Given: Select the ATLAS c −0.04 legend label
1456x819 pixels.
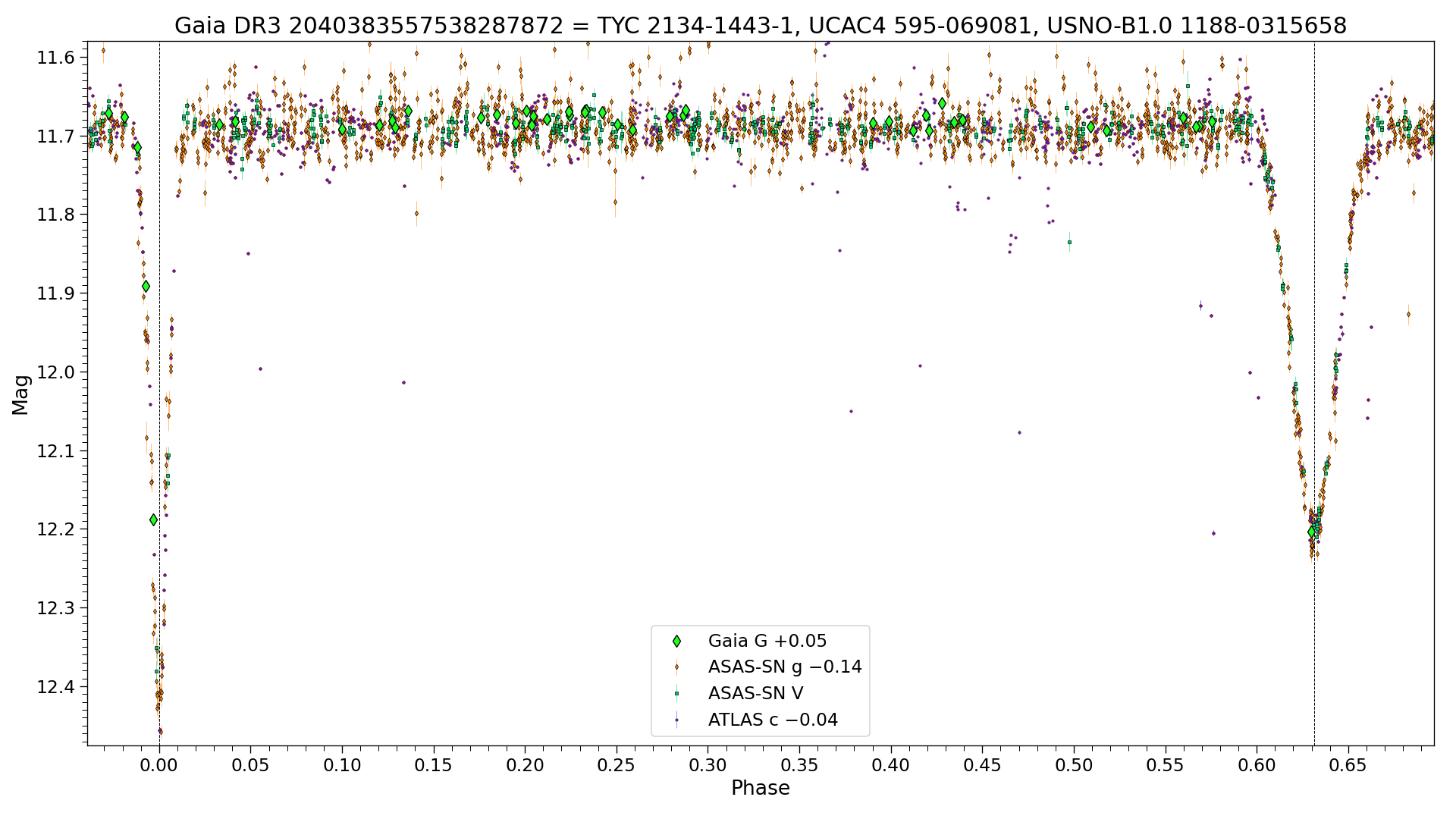Looking at the screenshot, I should 773,720.
